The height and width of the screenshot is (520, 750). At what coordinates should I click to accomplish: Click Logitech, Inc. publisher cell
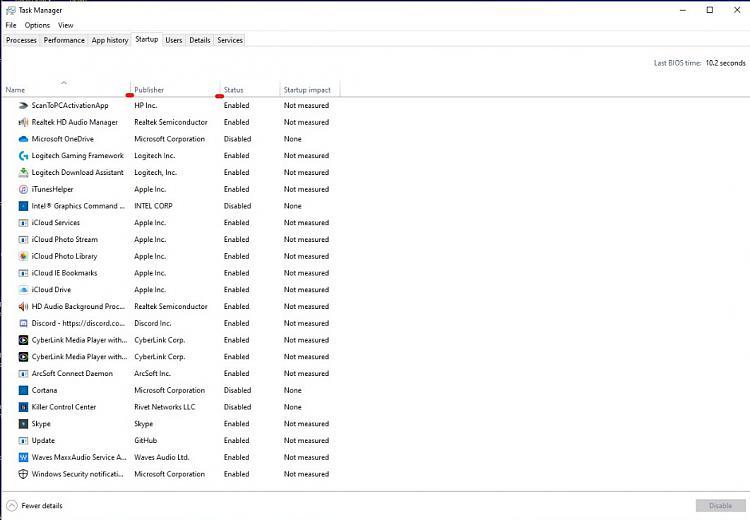point(155,172)
